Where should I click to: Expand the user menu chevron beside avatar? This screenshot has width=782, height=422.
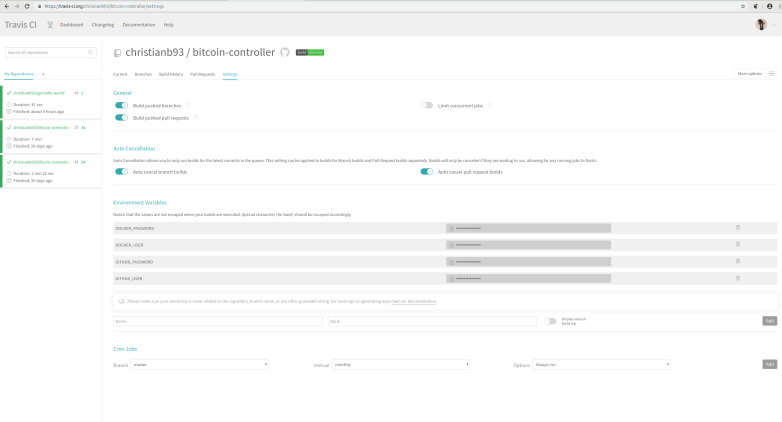(774, 25)
